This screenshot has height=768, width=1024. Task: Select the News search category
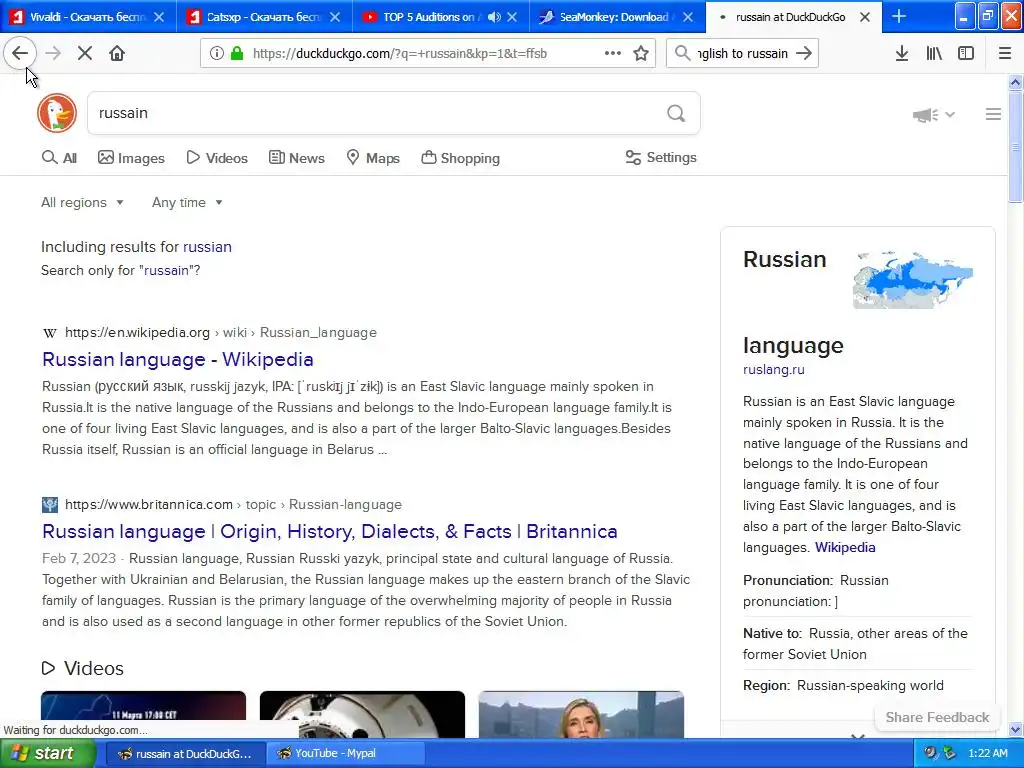point(297,158)
